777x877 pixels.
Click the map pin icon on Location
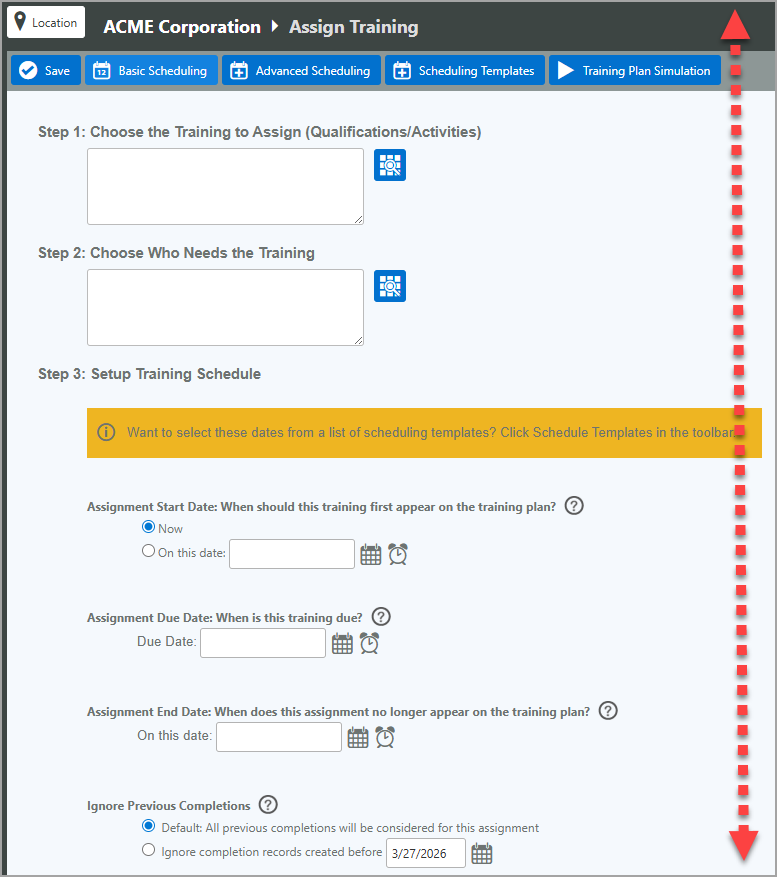pos(20,21)
